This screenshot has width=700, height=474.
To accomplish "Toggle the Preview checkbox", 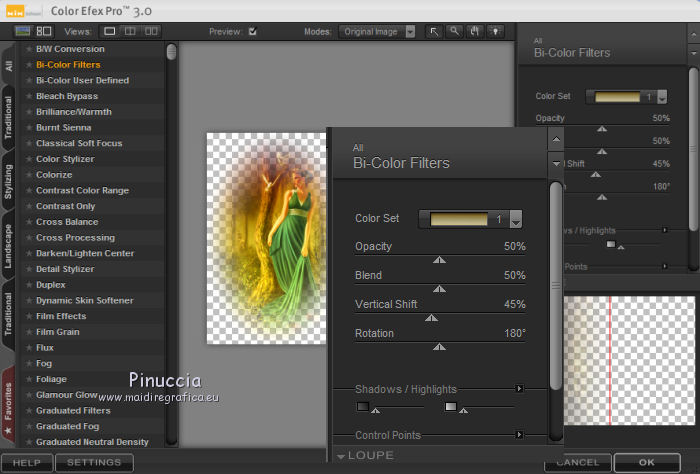I will tap(252, 31).
